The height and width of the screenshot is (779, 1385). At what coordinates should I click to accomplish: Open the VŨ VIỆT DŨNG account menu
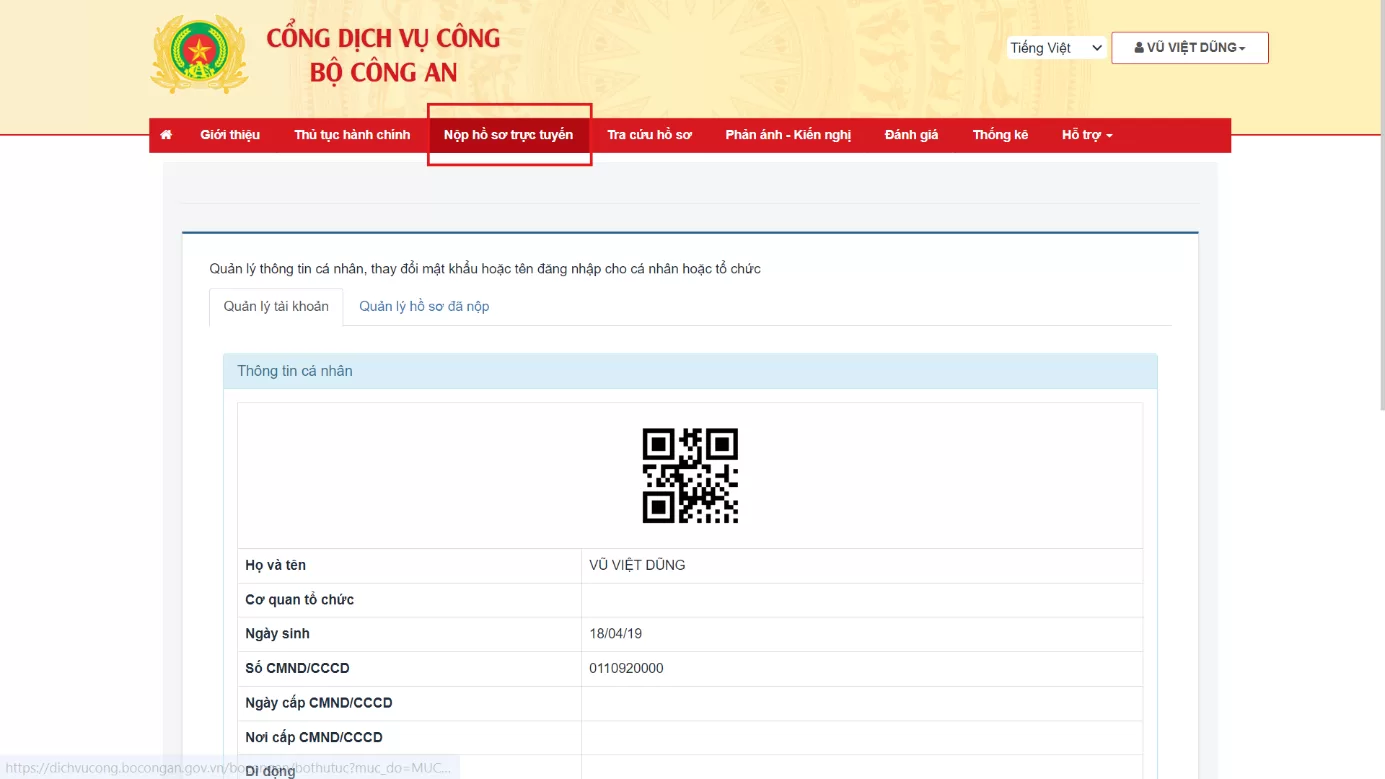(x=1190, y=48)
